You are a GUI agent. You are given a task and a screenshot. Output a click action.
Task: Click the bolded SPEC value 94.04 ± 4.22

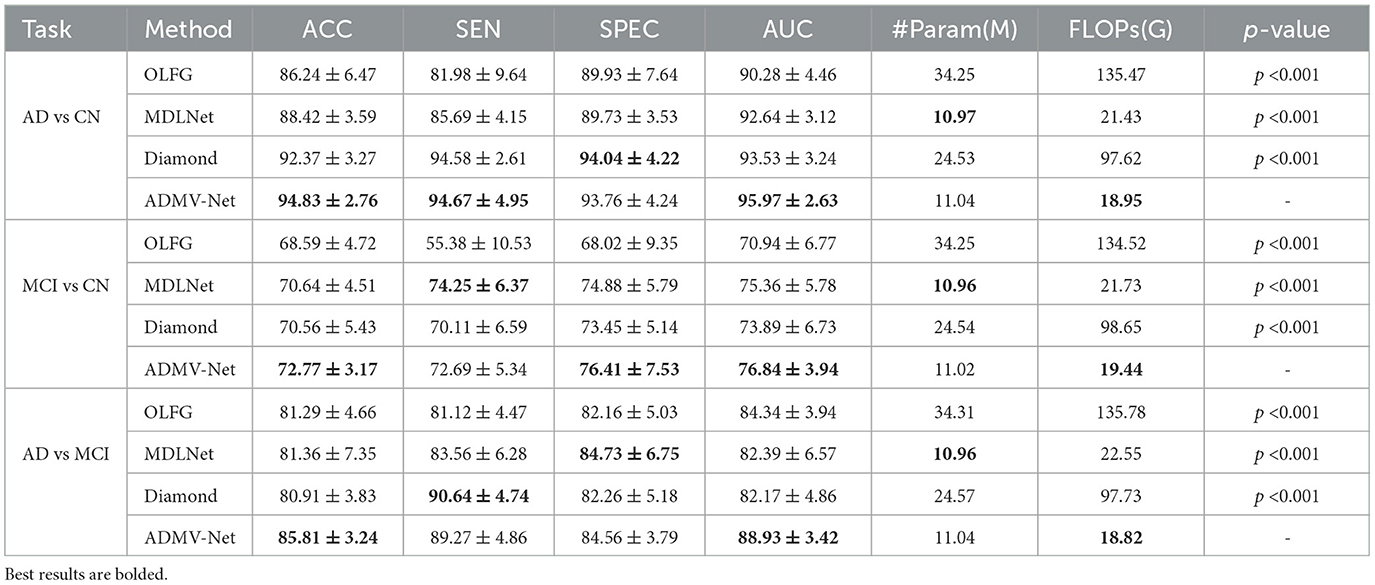(630, 158)
